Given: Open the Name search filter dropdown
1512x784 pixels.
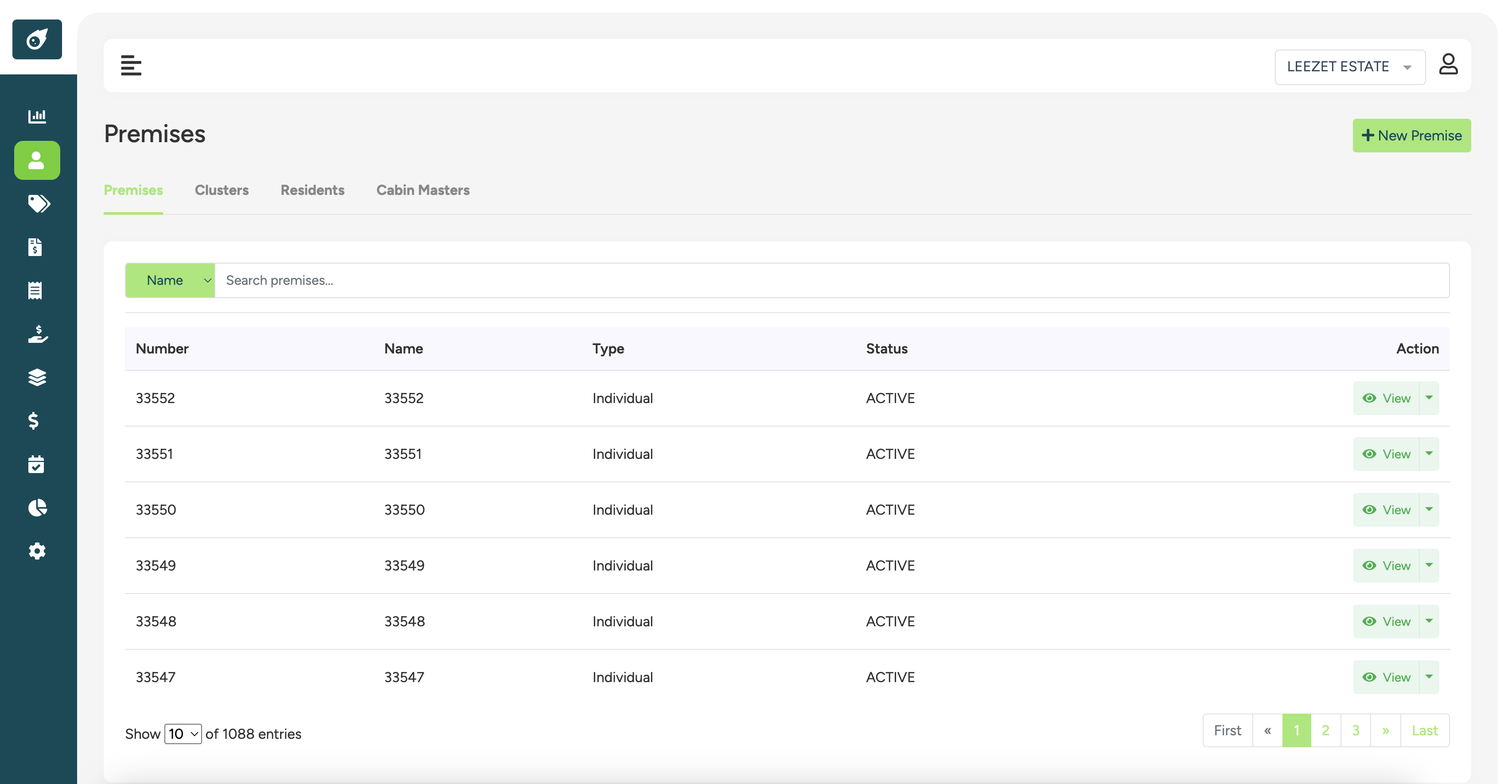Looking at the screenshot, I should (x=170, y=280).
